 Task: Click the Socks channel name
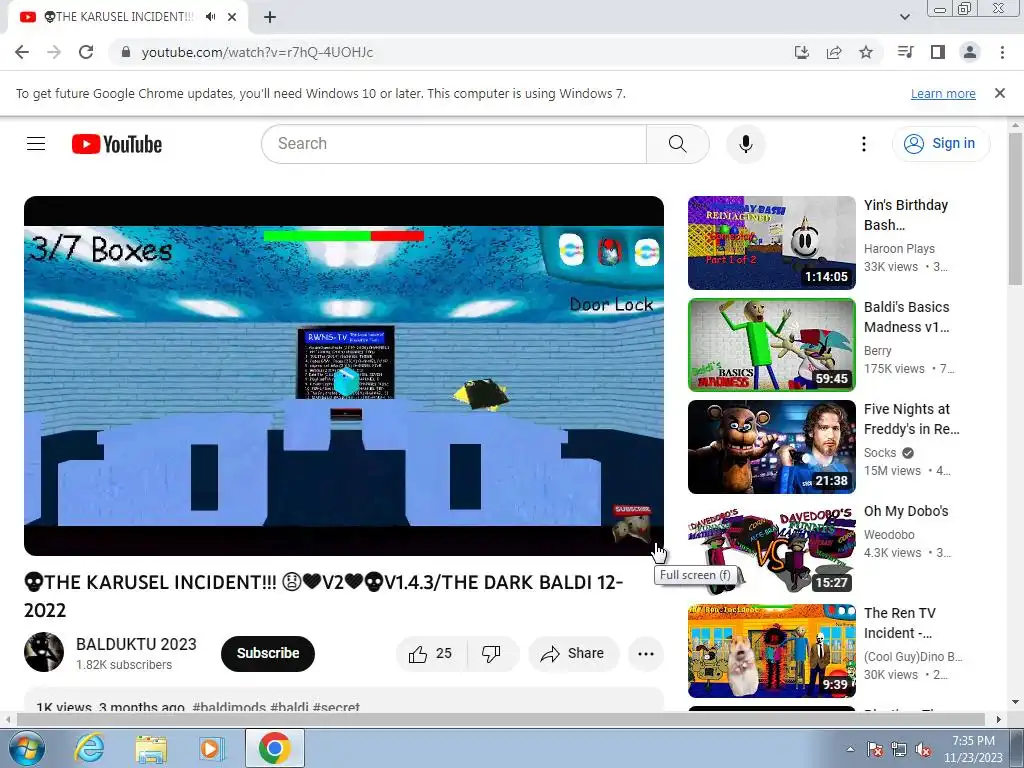click(880, 453)
